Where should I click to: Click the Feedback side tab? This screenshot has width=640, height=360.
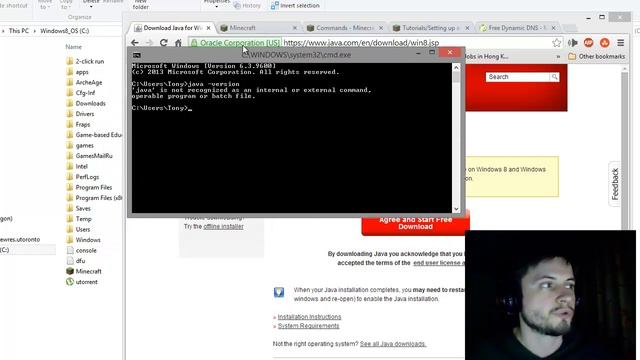tap(614, 184)
